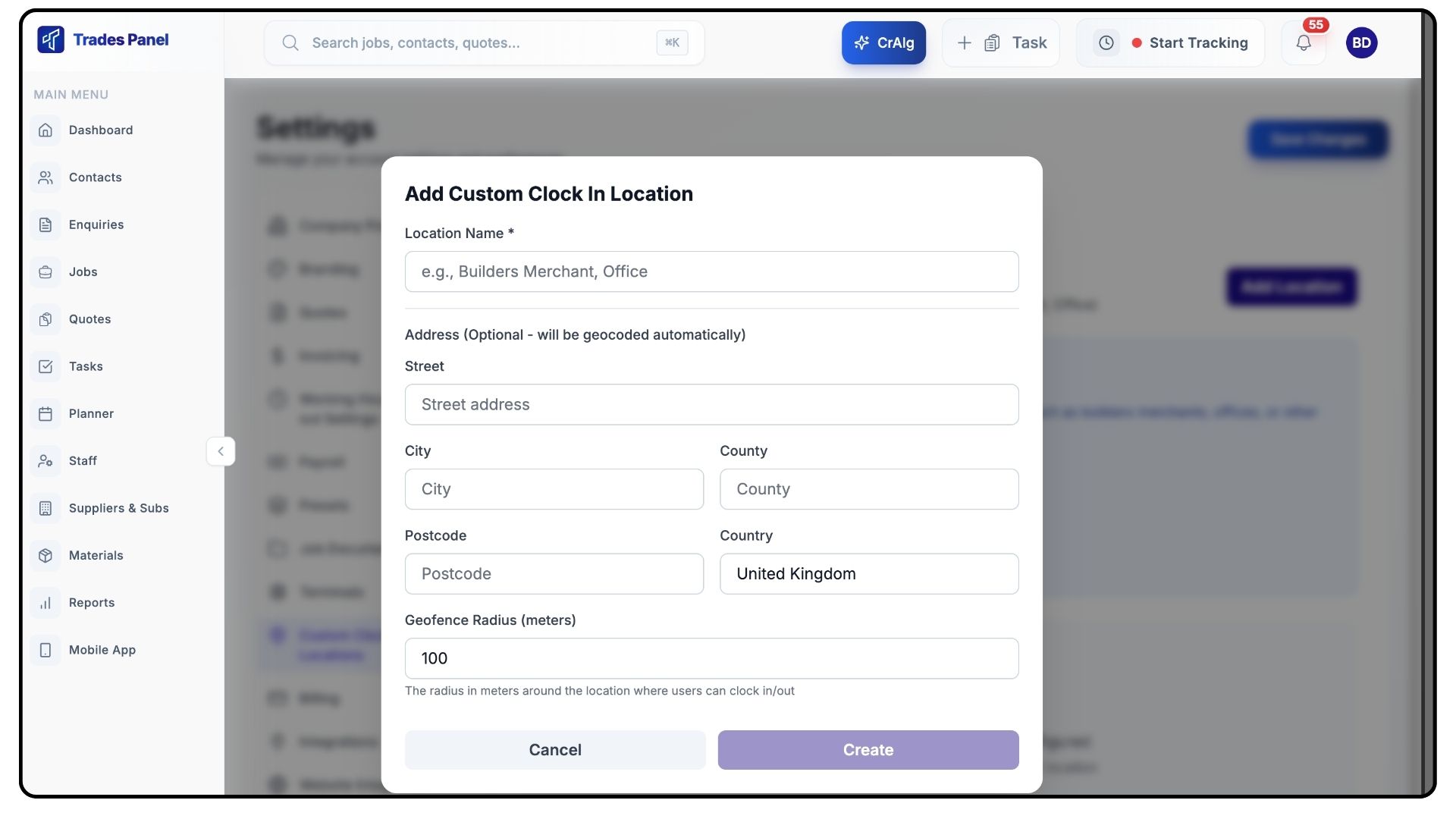The image size is (1456, 819).
Task: Open notifications bell with 55 badge
Action: click(x=1303, y=43)
